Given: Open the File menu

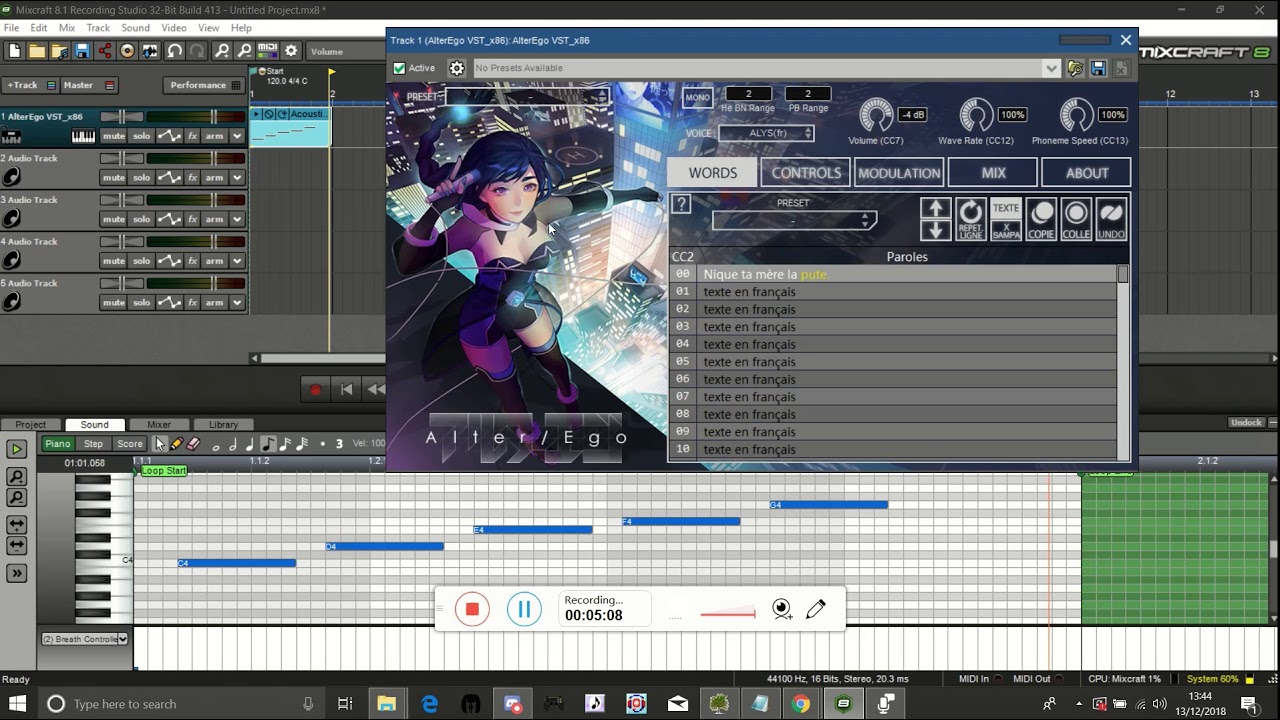Looking at the screenshot, I should (12, 28).
